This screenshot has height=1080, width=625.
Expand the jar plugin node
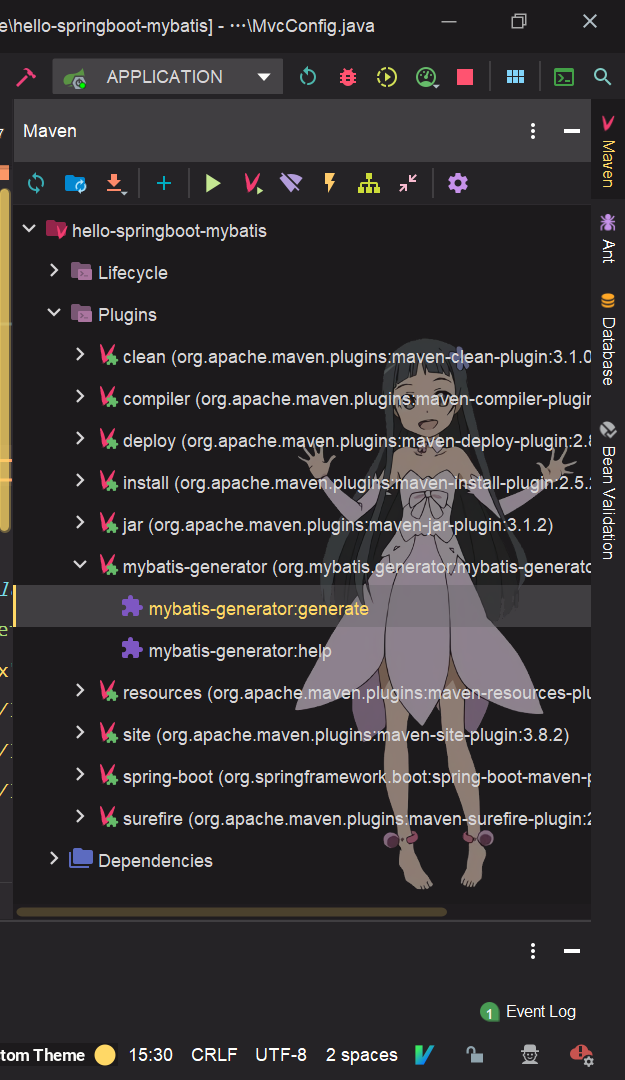pyautogui.click(x=80, y=523)
